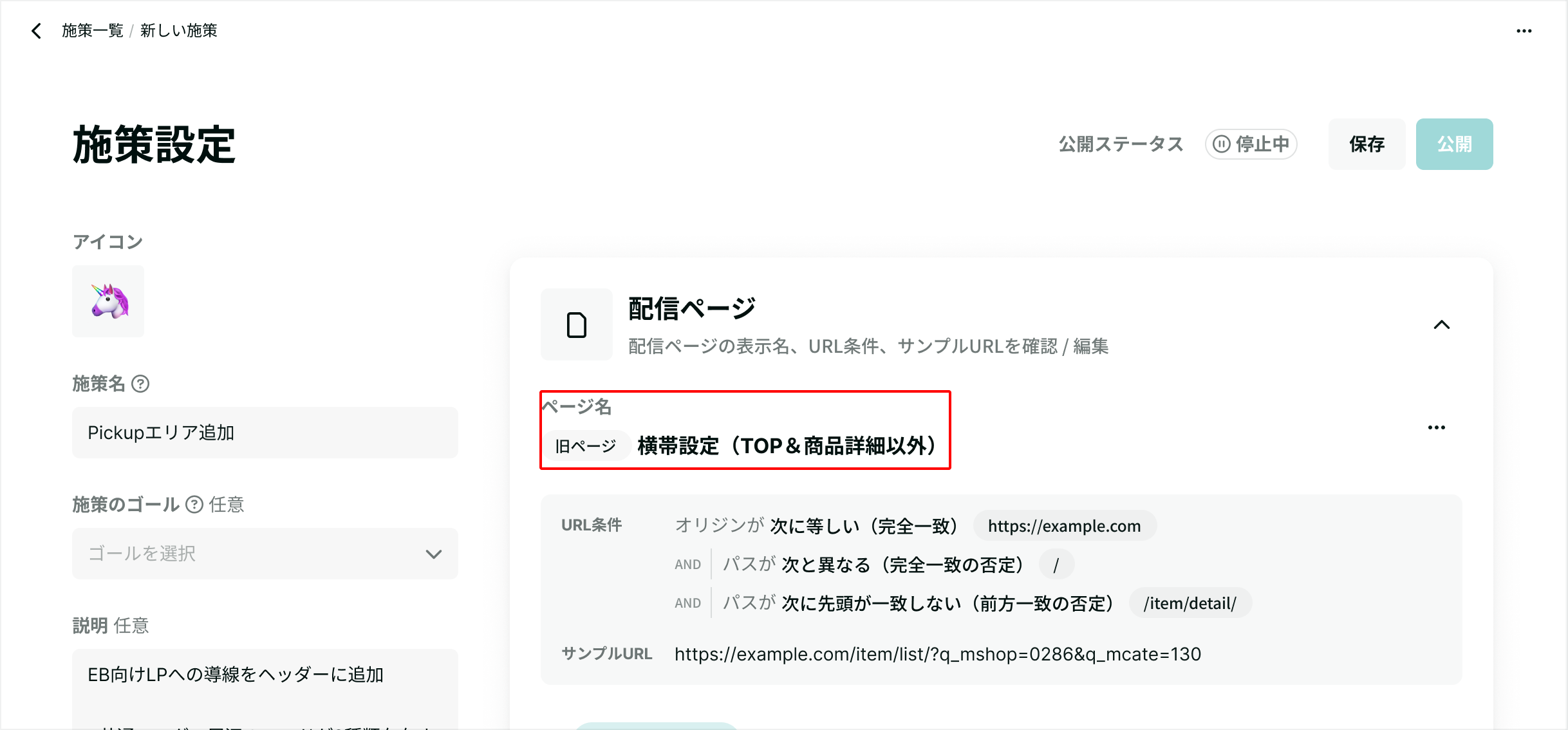Click the 旧ページ tag
Image resolution: width=1568 pixels, height=730 pixels.
point(585,446)
